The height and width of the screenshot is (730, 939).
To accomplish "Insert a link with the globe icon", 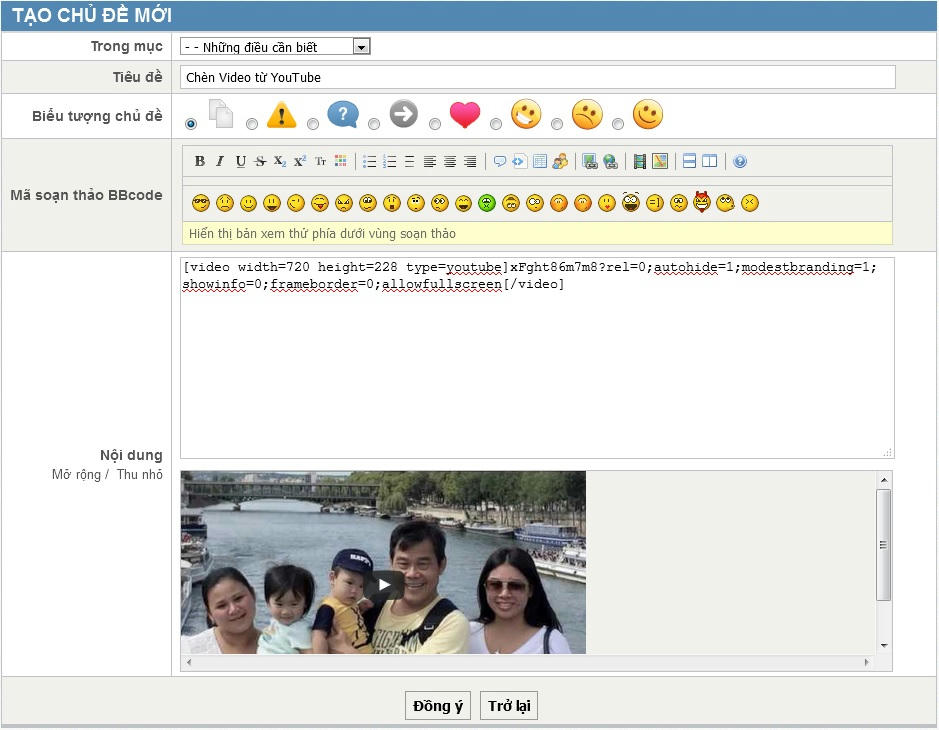I will point(610,161).
